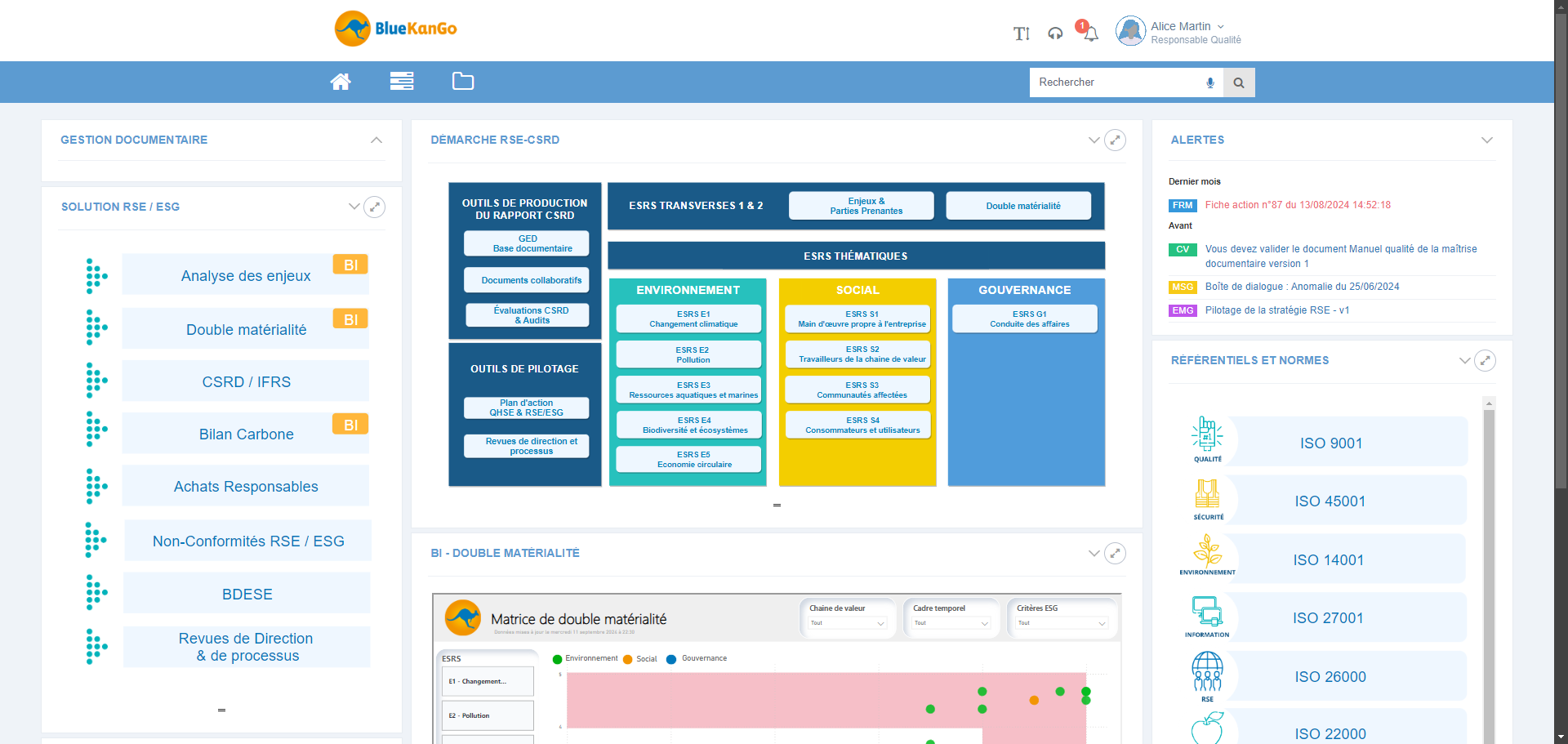1568x744 pixels.
Task: Collapse the Démarche RSE-CSRD panel chevron
Action: (x=1094, y=140)
